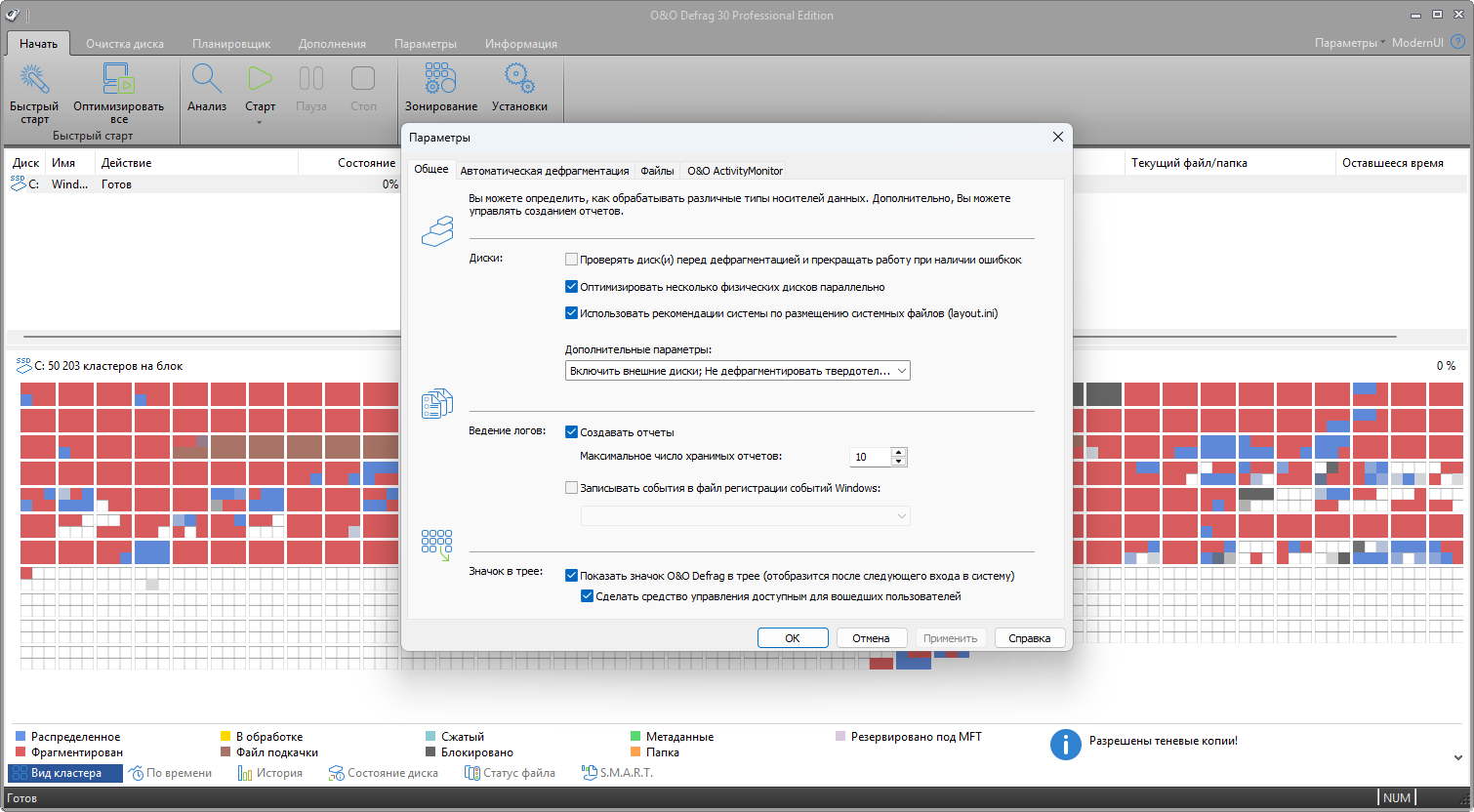Open the Информация ribbon tab

(521, 44)
